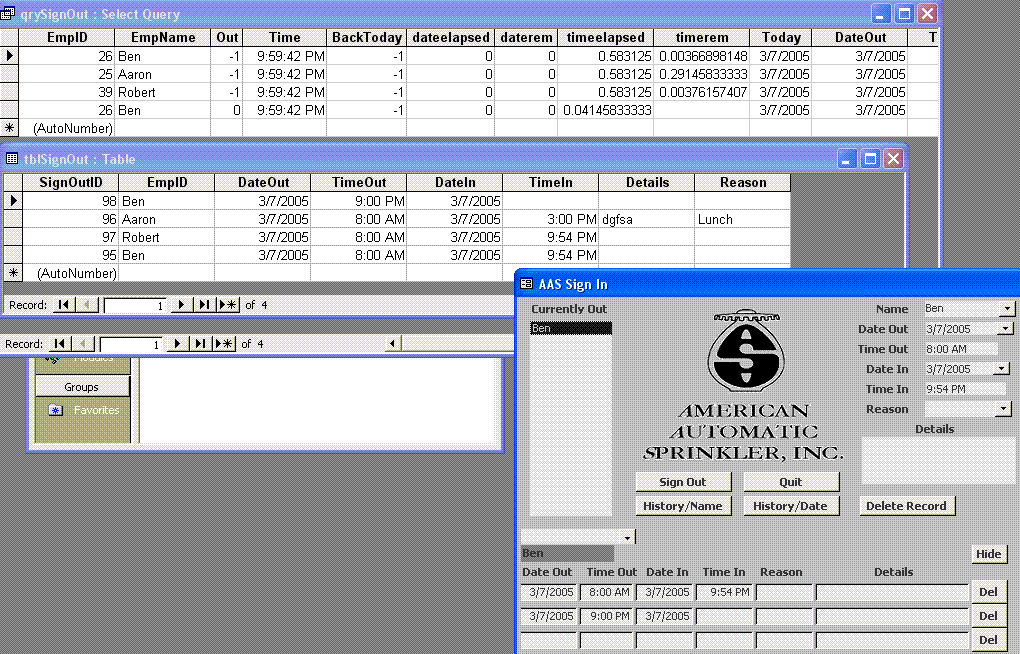Go to previous record in qrySignOut navigation
Viewport: 1020px width, 654px height.
pyautogui.click(x=82, y=344)
